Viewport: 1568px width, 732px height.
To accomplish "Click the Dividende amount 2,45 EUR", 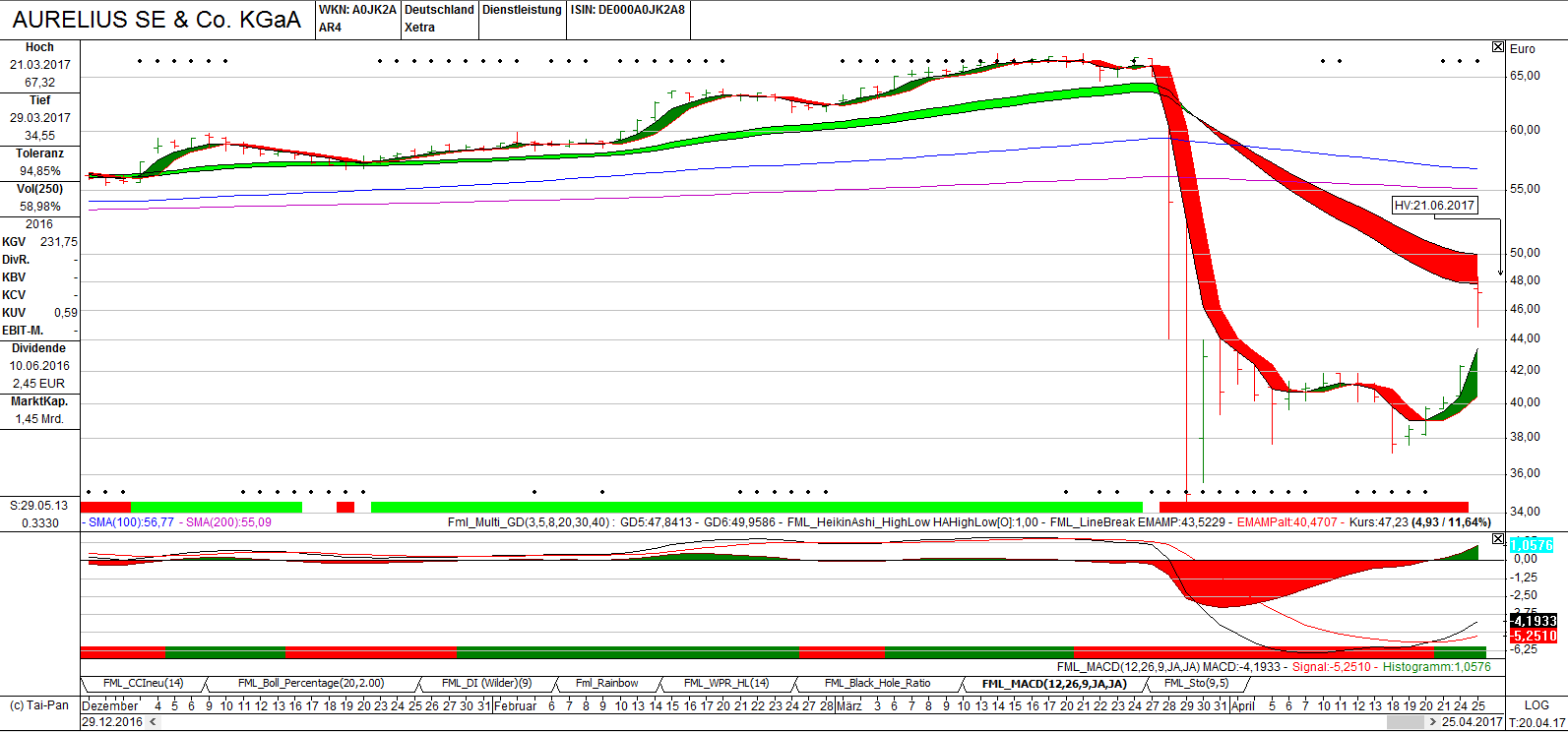I will pyautogui.click(x=39, y=384).
